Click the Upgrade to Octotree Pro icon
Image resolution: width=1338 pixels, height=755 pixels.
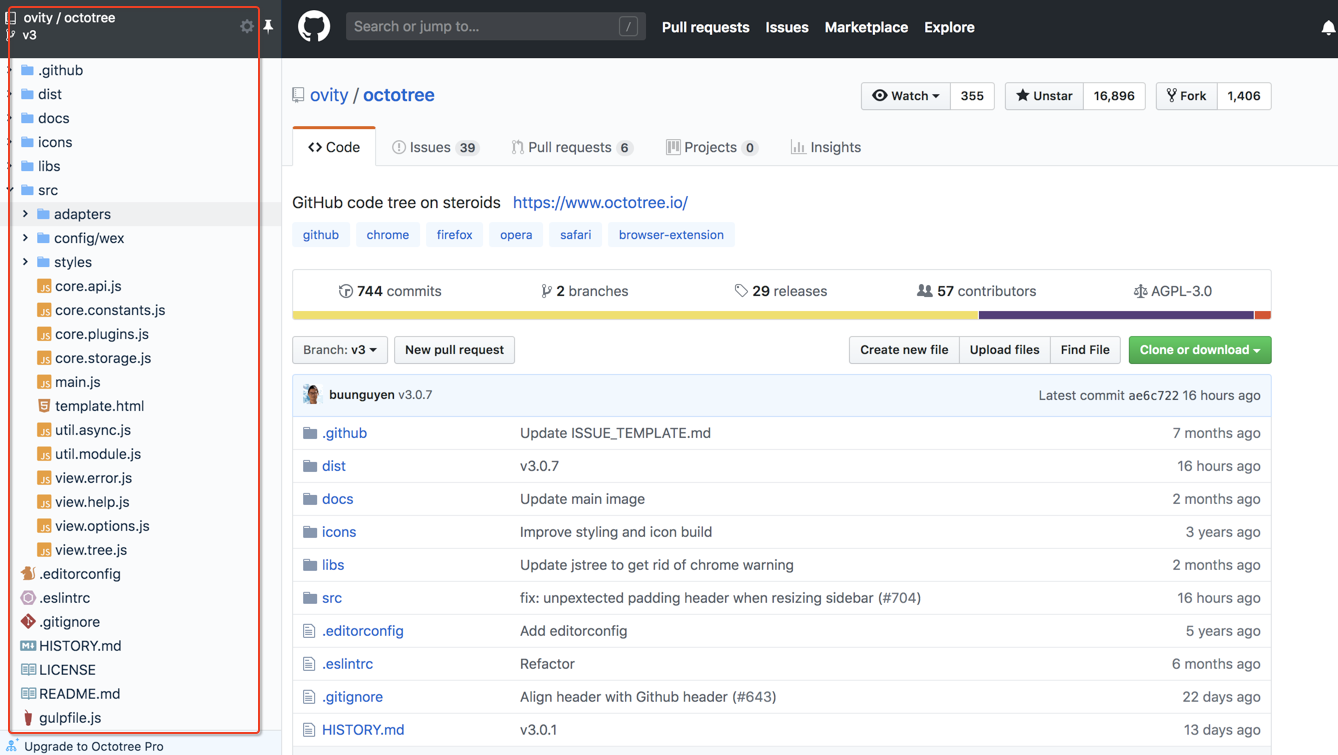click(x=12, y=746)
